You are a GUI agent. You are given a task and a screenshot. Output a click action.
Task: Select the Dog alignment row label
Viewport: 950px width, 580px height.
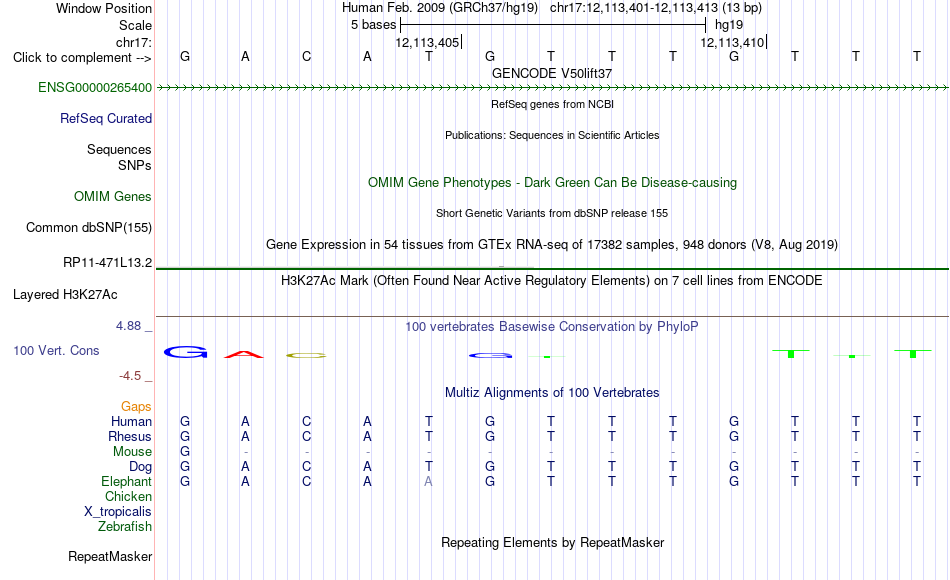coord(140,466)
